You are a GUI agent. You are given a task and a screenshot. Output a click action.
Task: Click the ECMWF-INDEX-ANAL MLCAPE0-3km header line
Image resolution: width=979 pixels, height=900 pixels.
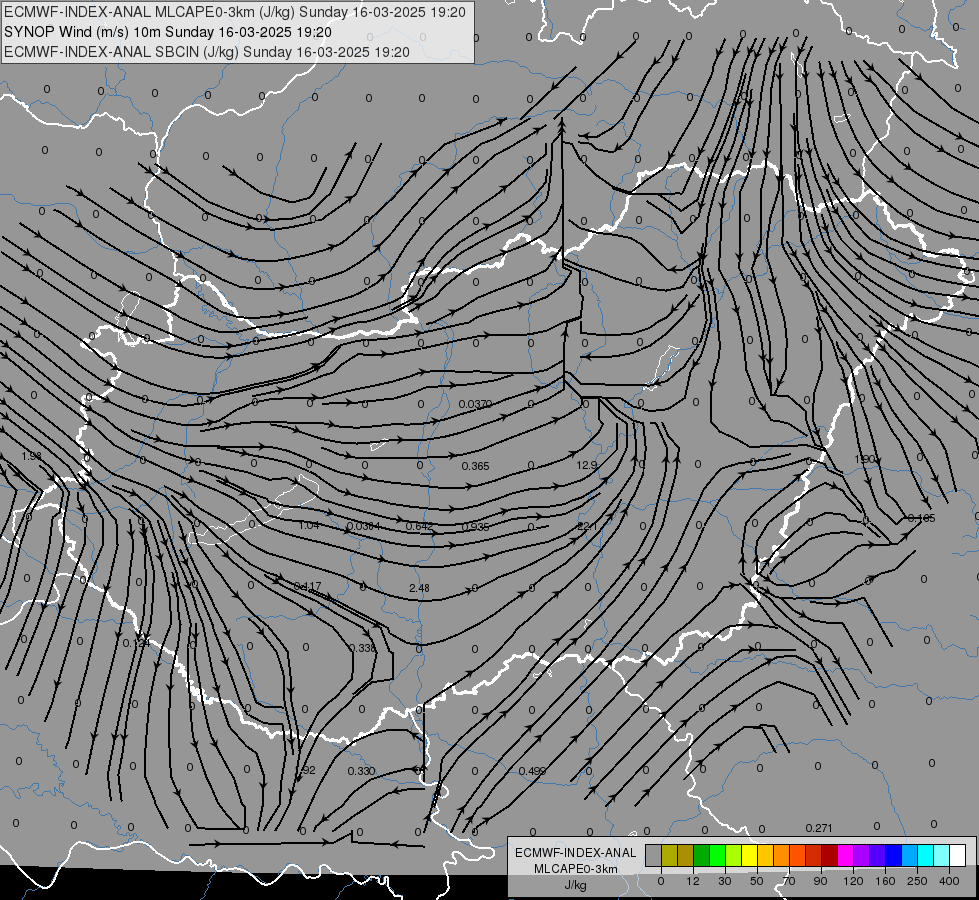point(235,12)
